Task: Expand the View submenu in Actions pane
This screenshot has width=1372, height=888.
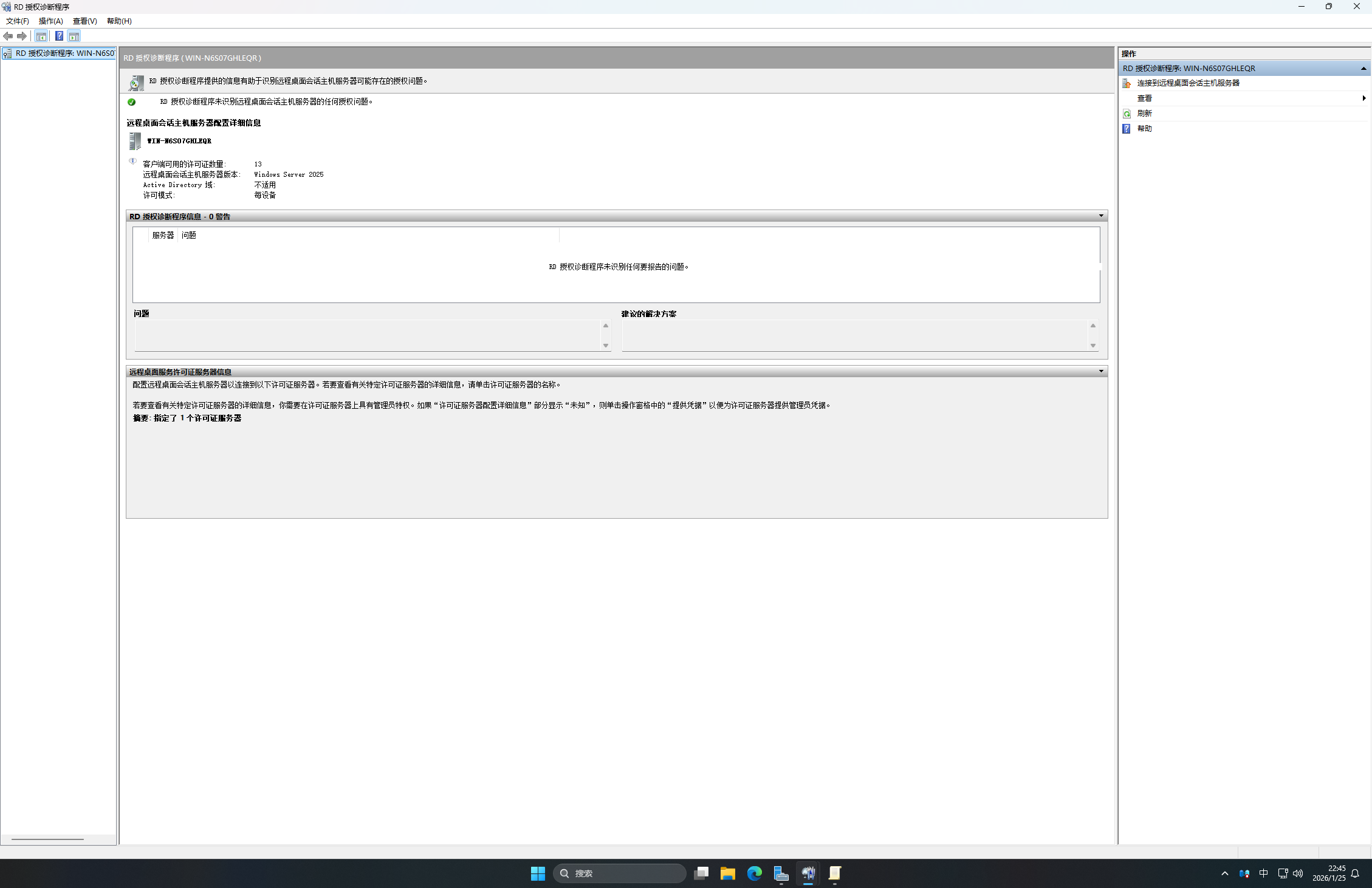Action: point(1145,98)
